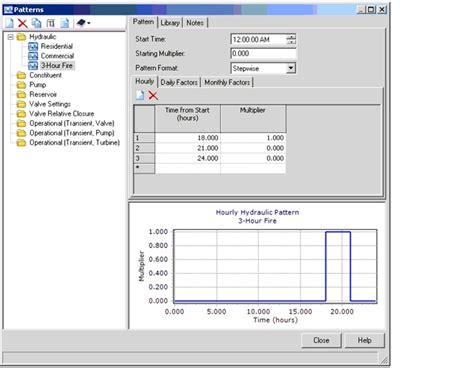Select row 1 header in table

coord(144,138)
